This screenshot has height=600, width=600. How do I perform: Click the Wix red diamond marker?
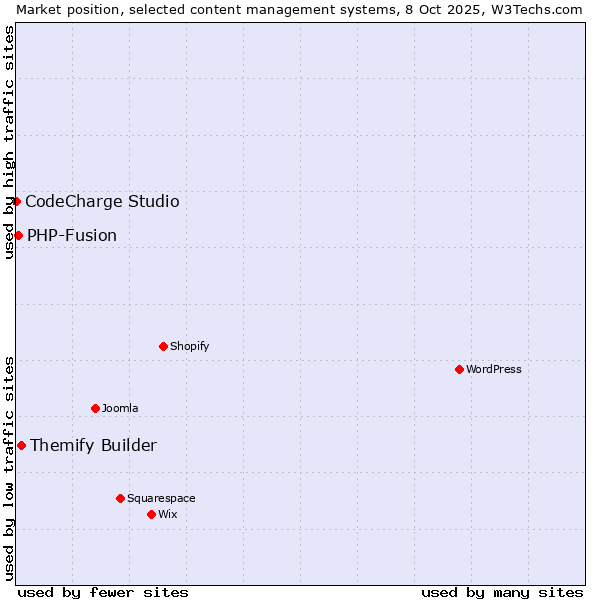(x=151, y=514)
